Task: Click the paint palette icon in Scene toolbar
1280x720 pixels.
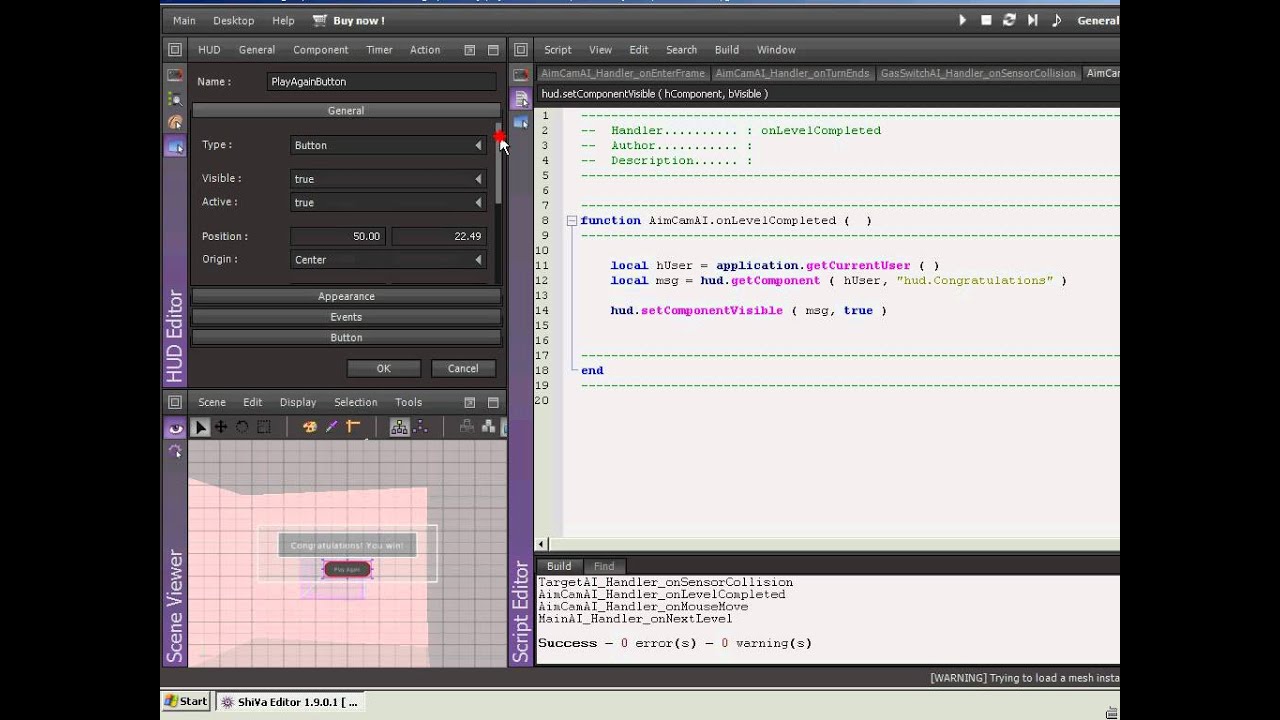Action: (309, 427)
